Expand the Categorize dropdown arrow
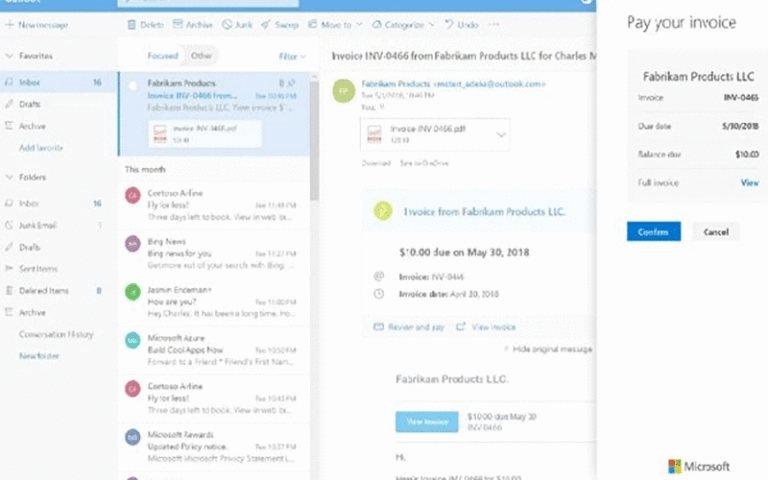The width and height of the screenshot is (768, 480). [x=432, y=24]
